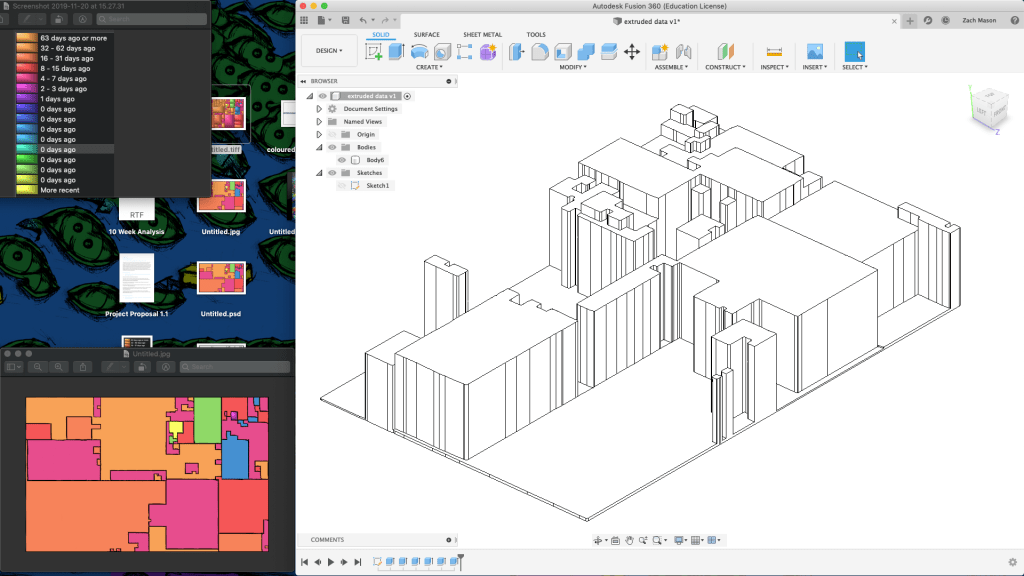Image resolution: width=1024 pixels, height=576 pixels.
Task: Select the Pan hand tool in navigation bar
Action: [x=629, y=540]
